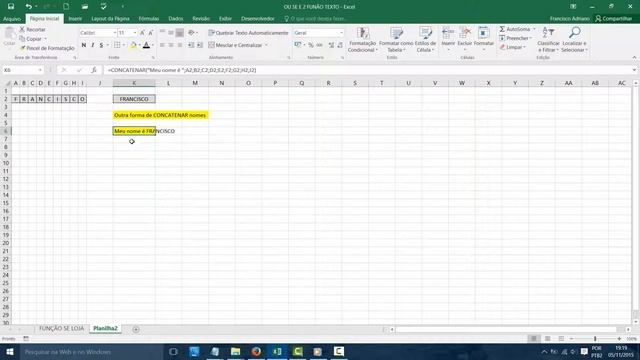Screen dimensions: 640x360
Task: Open Formatar como Tabela gallery
Action: coord(396,40)
